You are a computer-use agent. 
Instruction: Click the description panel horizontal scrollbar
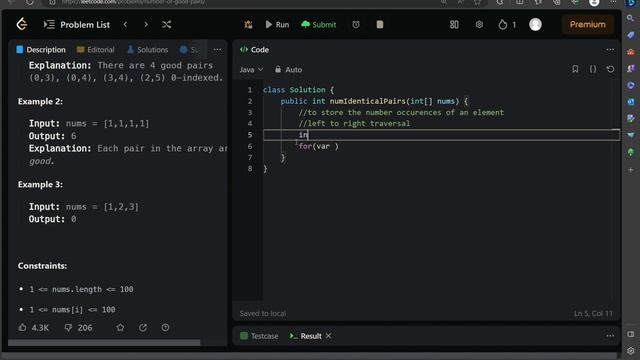(x=104, y=343)
